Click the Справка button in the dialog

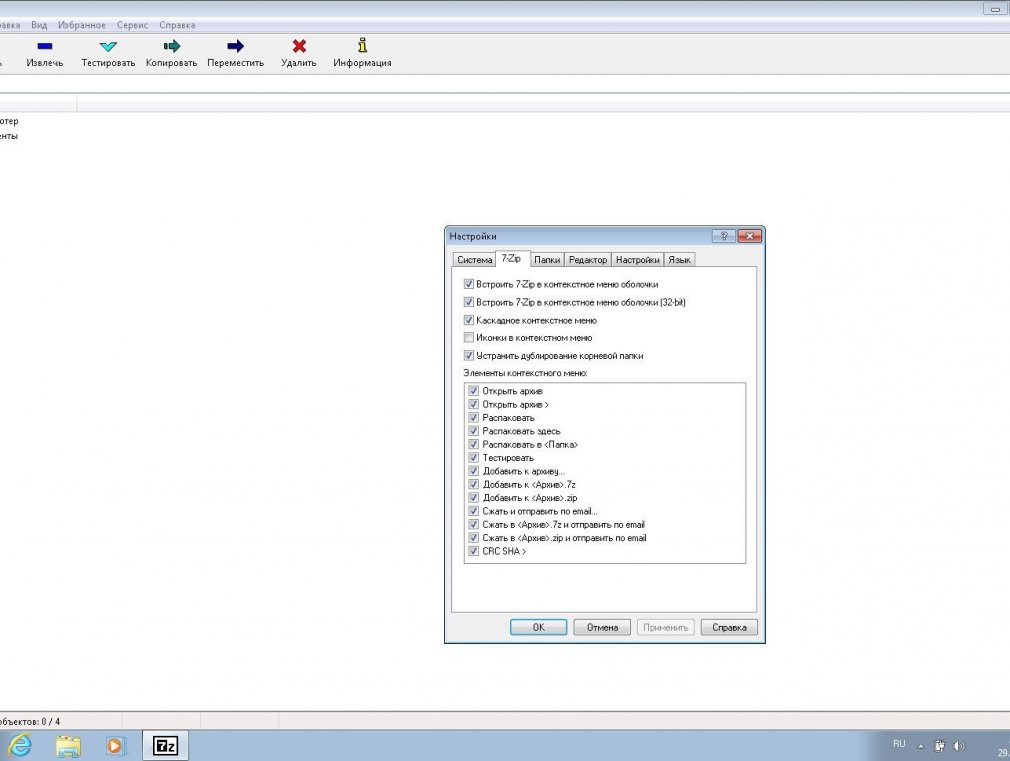click(x=729, y=628)
